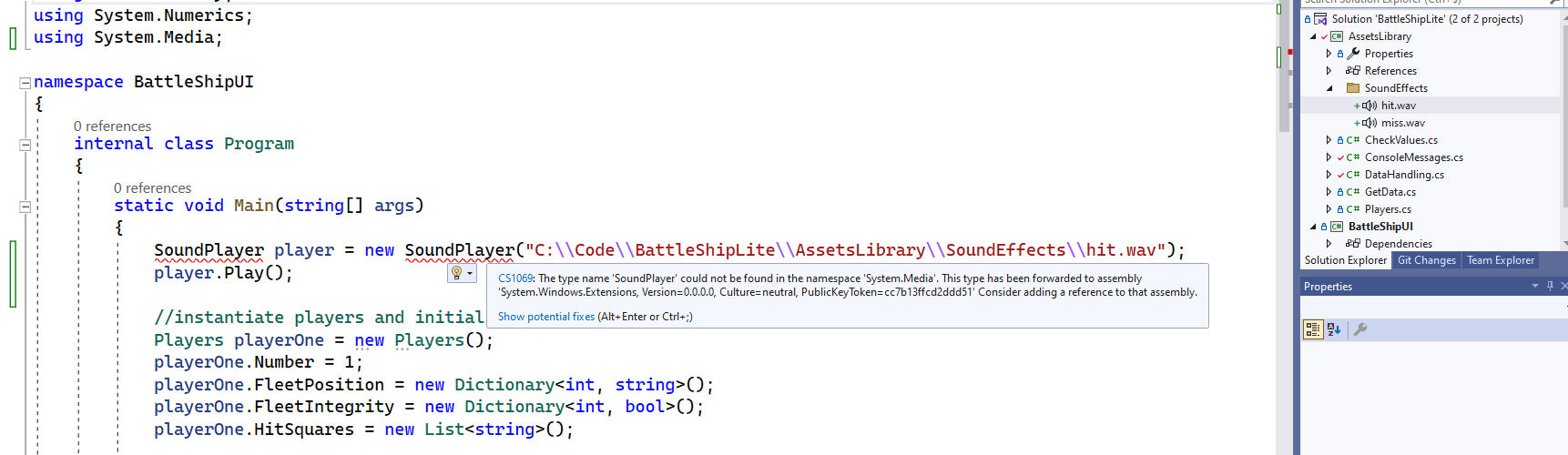The image size is (1568, 455).
Task: Click the player.Play() code line
Action: (223, 273)
